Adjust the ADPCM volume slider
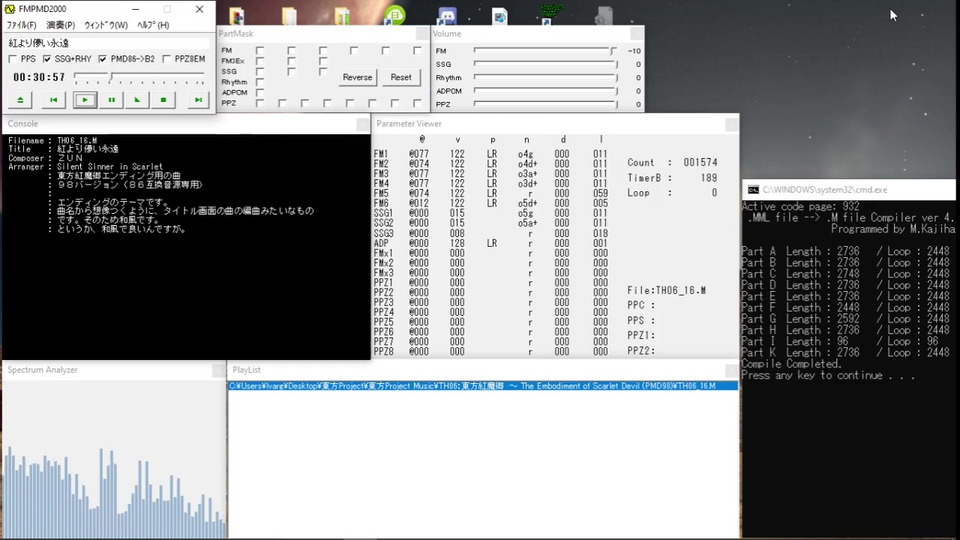This screenshot has width=960, height=540. pyautogui.click(x=546, y=91)
